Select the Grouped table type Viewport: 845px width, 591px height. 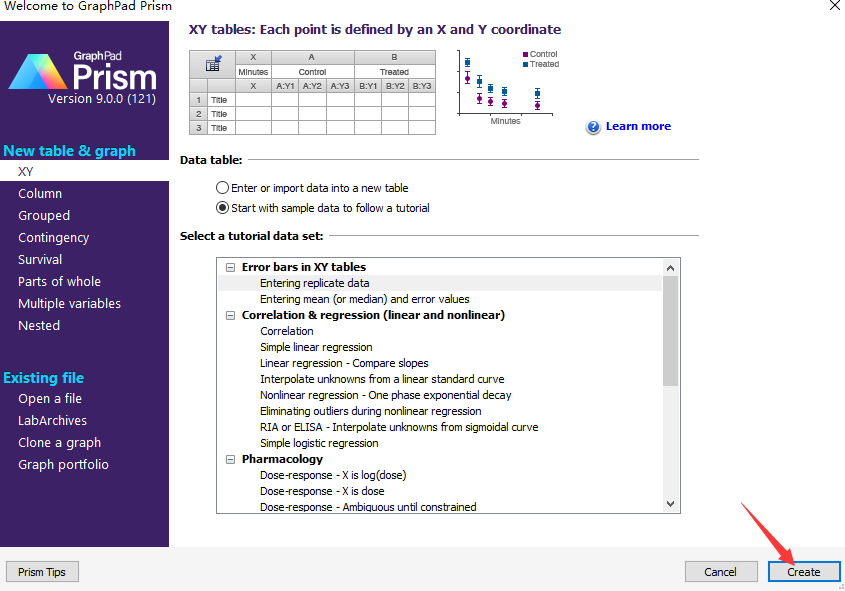[x=44, y=215]
